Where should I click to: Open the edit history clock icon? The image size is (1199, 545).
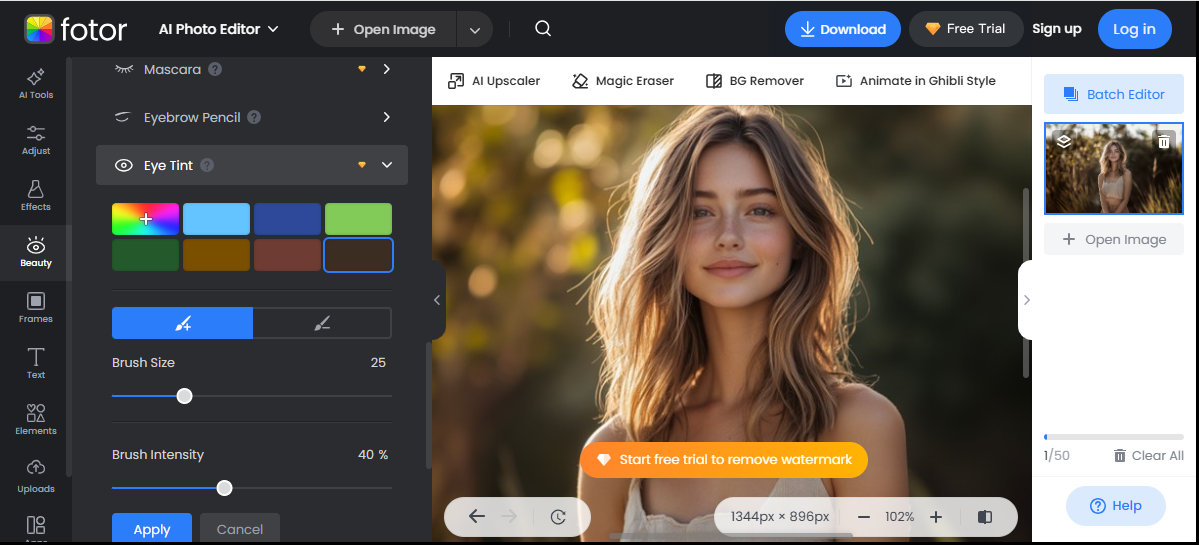coord(558,517)
